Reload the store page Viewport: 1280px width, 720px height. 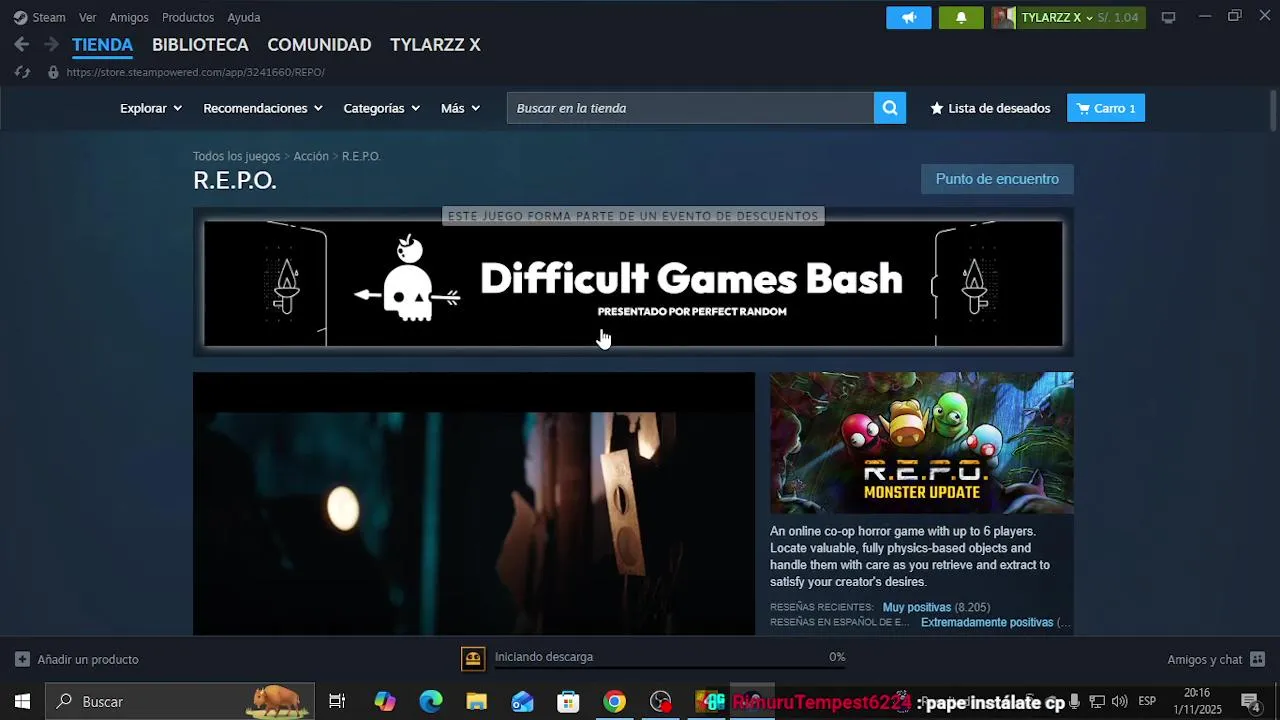click(x=23, y=72)
